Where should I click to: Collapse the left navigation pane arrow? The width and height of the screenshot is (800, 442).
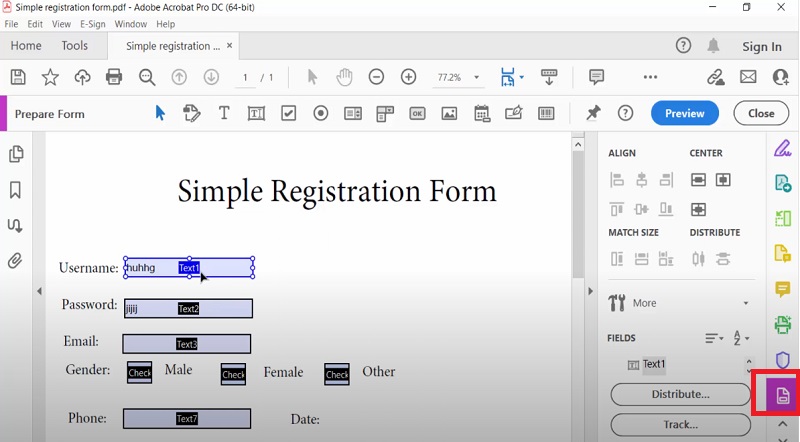pyautogui.click(x=39, y=291)
